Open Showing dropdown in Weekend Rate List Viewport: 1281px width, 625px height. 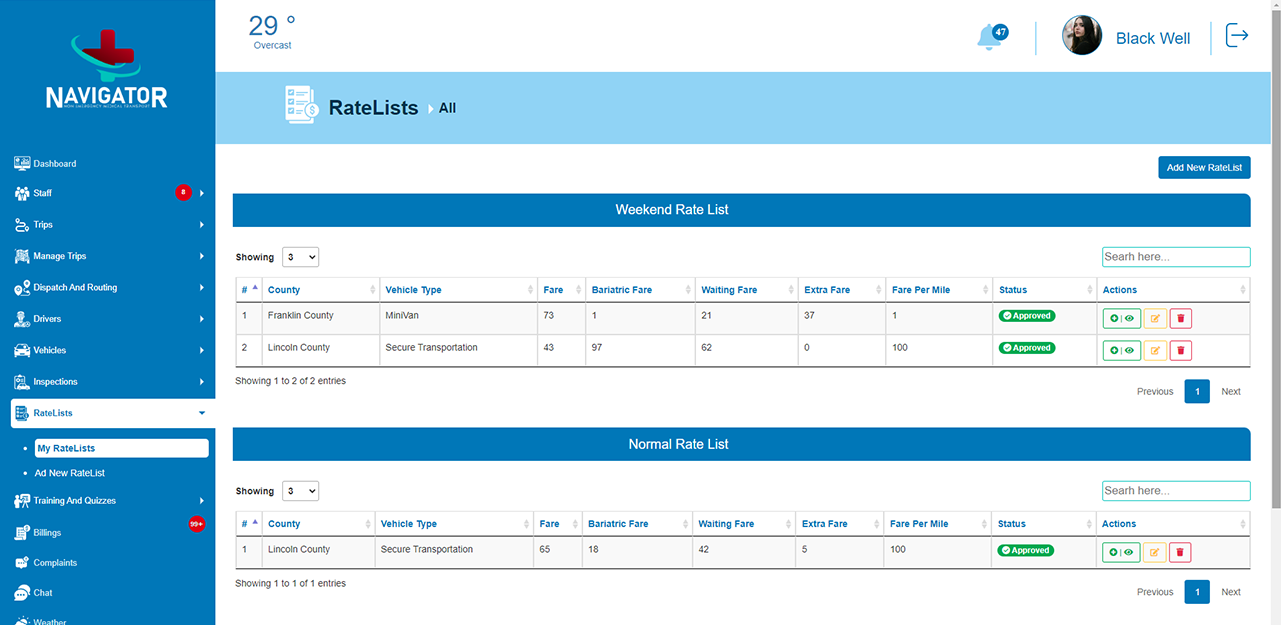click(300, 257)
